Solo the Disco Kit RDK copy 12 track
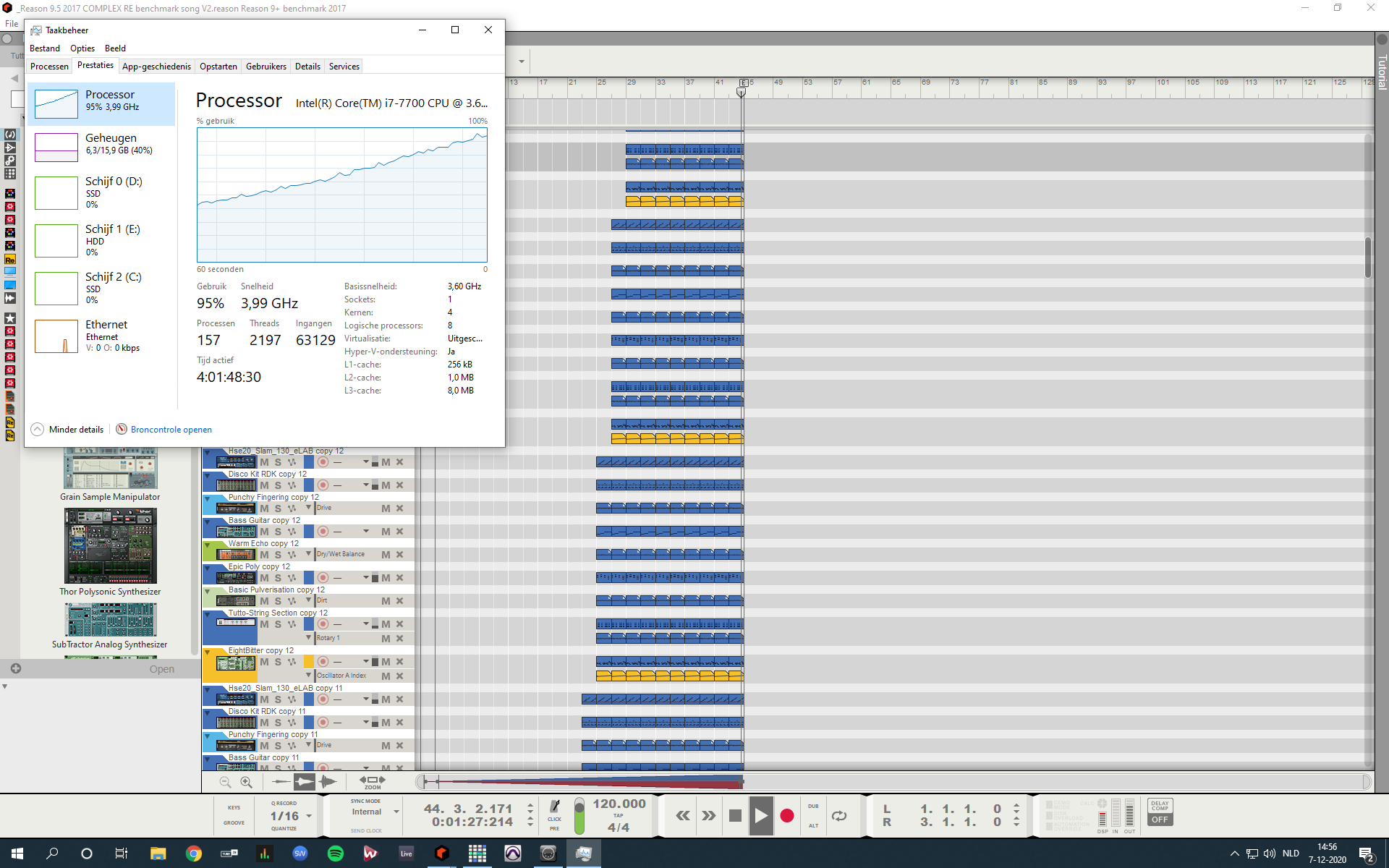Screen dimensions: 1389x868 point(278,485)
